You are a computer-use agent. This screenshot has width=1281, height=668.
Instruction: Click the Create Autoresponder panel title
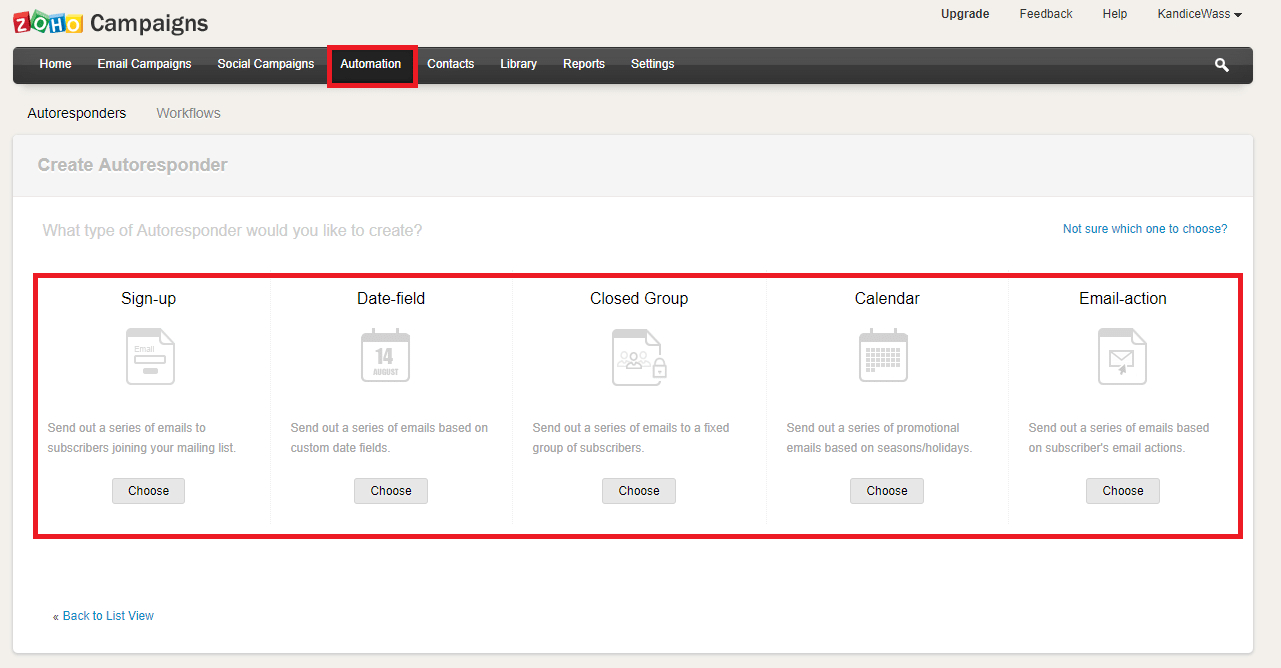[x=132, y=165]
